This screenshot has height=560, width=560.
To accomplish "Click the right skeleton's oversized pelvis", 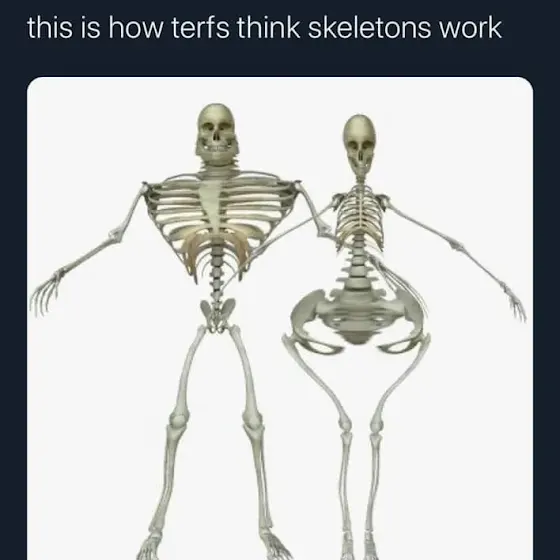I will click(358, 320).
